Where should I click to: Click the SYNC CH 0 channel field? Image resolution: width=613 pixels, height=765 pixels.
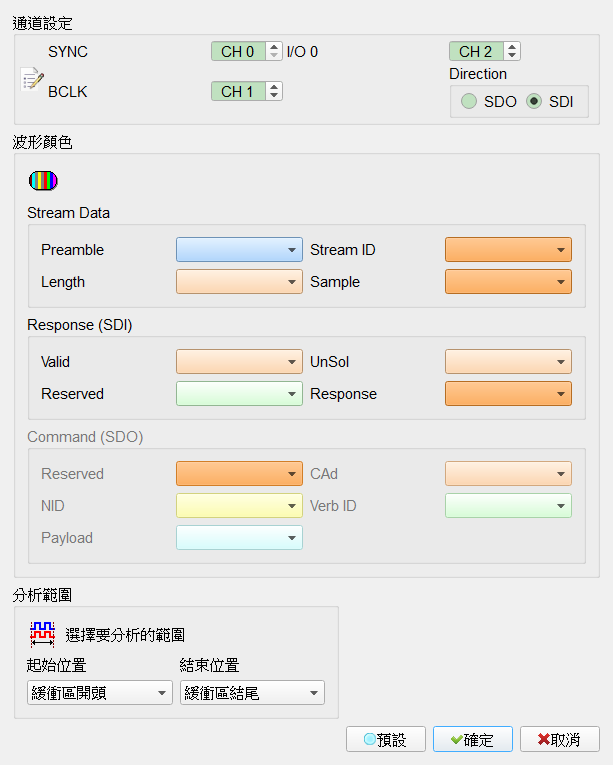coord(238,51)
